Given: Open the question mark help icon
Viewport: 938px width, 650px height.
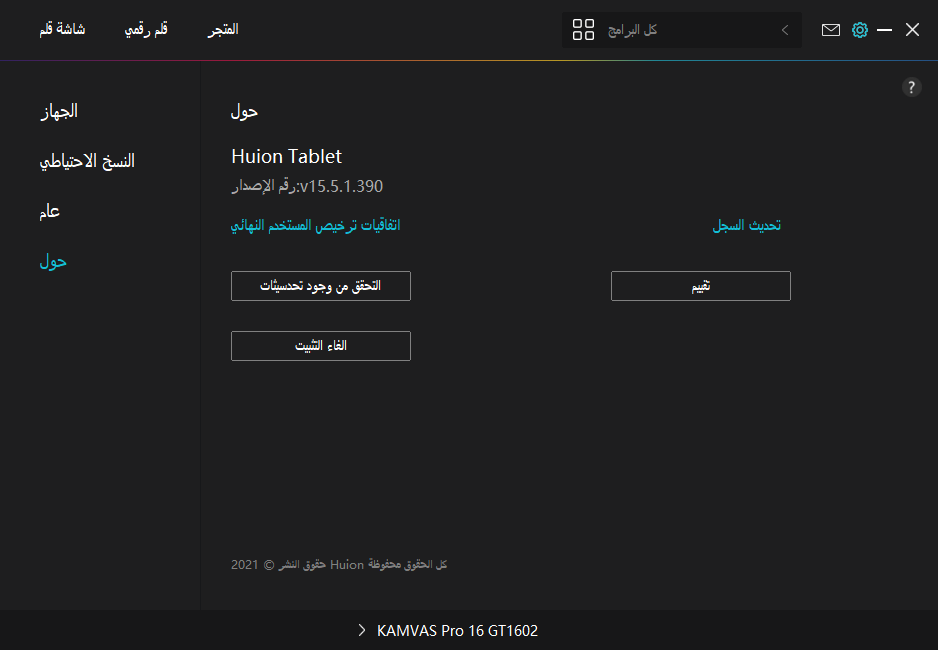Looking at the screenshot, I should tap(911, 87).
